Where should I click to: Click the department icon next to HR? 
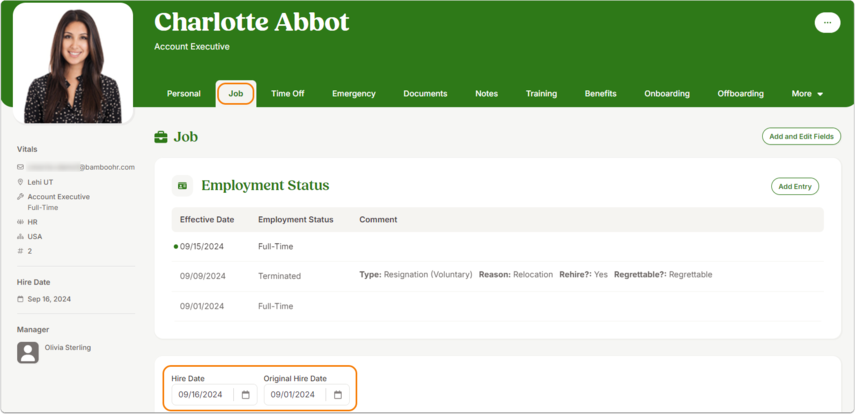tap(20, 222)
